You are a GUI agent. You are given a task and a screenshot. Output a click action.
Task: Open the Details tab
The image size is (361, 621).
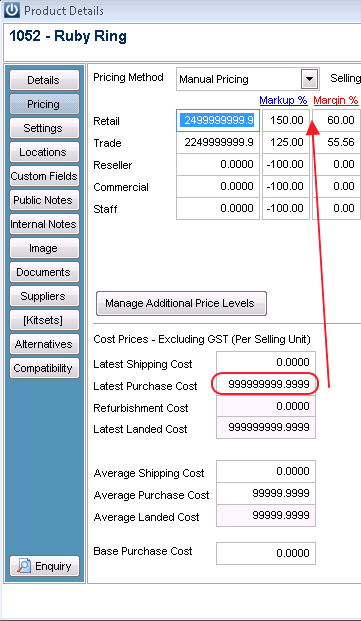pos(44,80)
